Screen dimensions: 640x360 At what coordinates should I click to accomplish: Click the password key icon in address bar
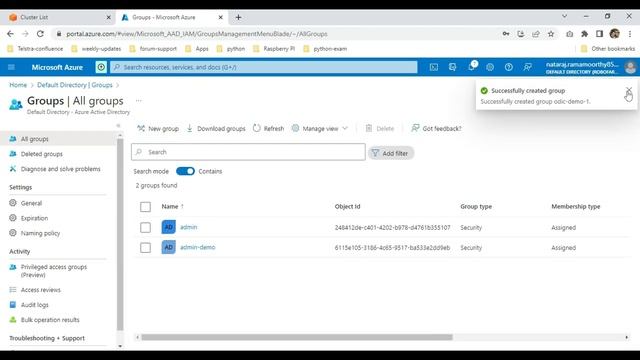[x=506, y=34]
